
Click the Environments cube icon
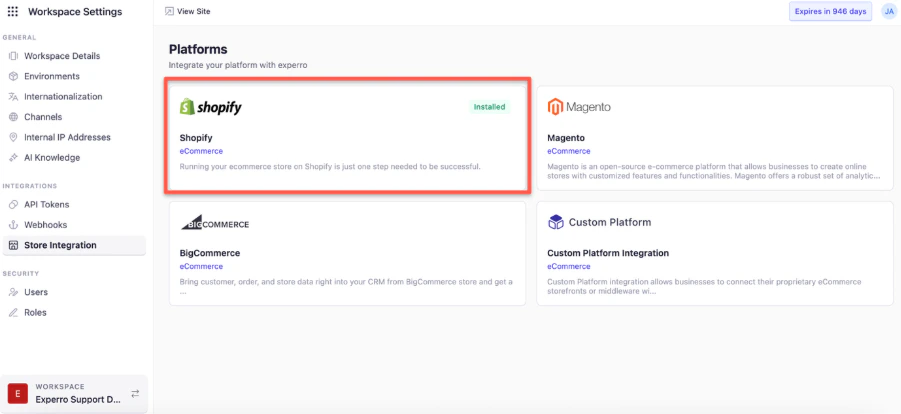click(x=13, y=76)
